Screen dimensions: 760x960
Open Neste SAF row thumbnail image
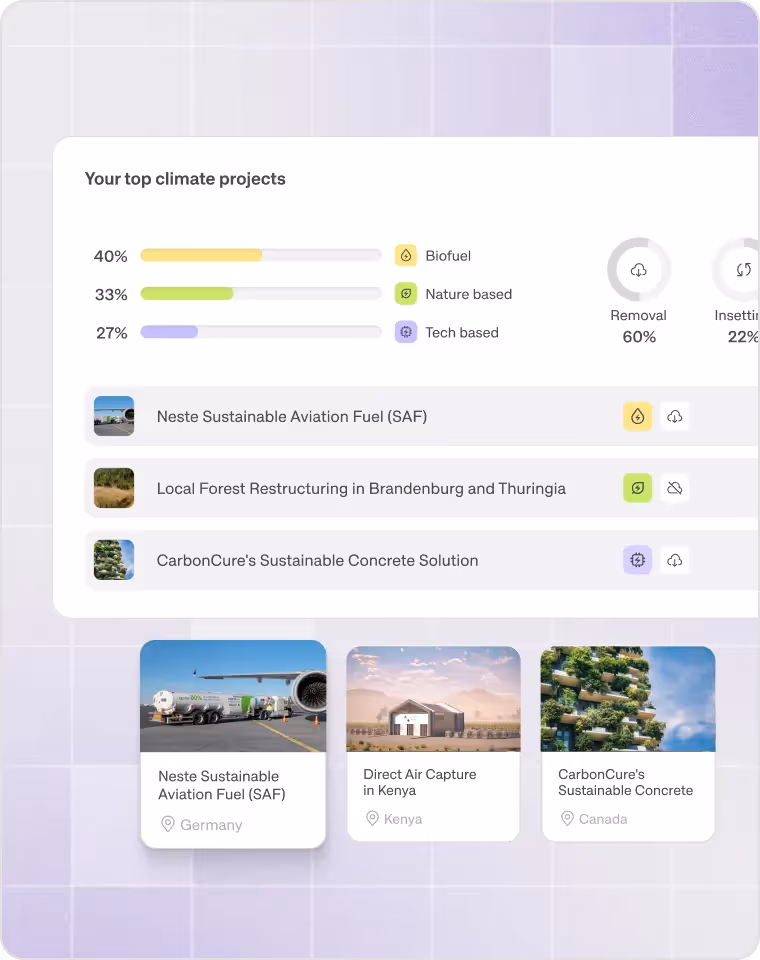tap(114, 416)
